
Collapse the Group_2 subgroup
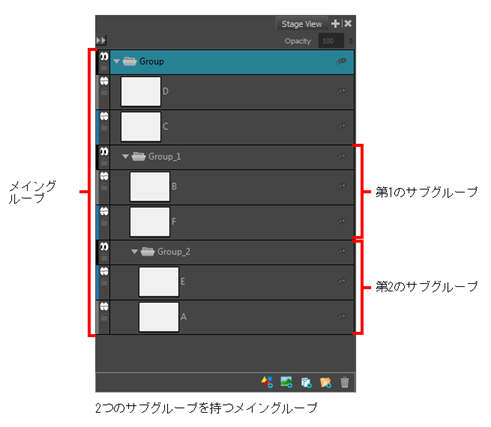coord(134,251)
